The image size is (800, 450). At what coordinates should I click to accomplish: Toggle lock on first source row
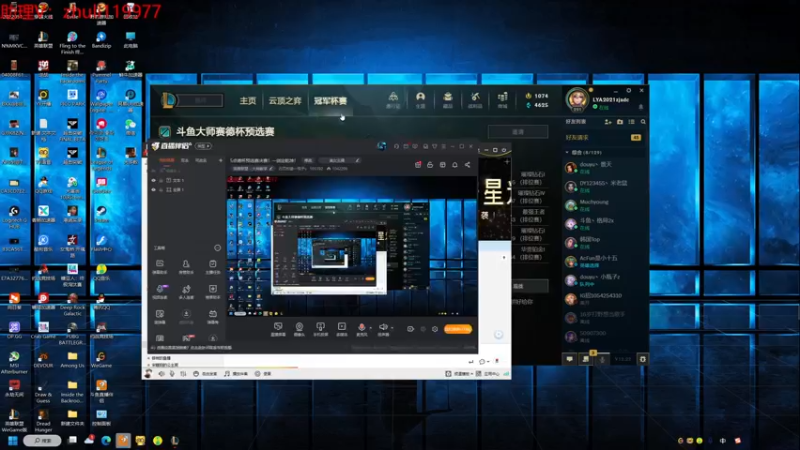pos(161,180)
